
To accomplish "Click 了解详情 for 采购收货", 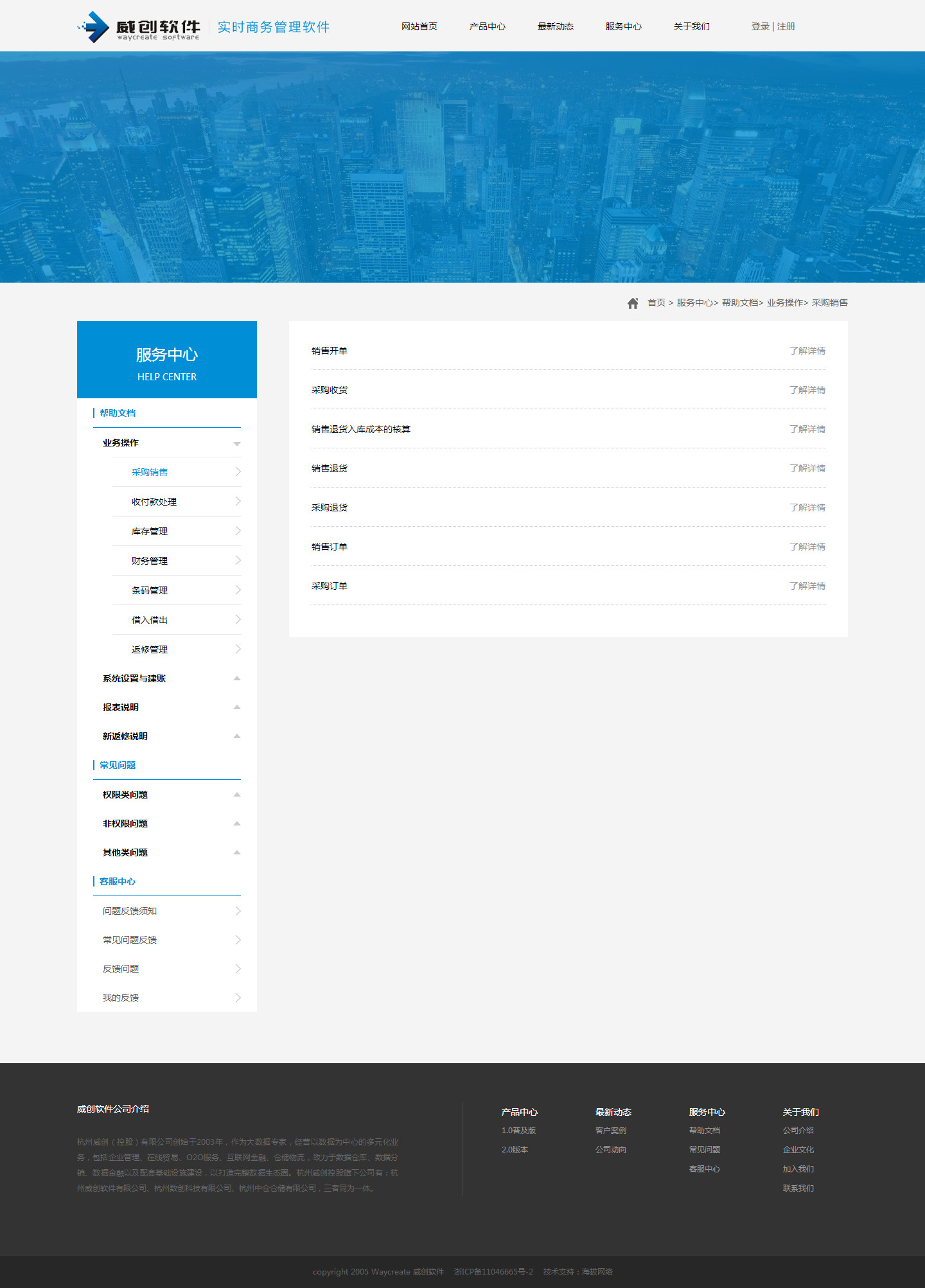I will point(807,390).
